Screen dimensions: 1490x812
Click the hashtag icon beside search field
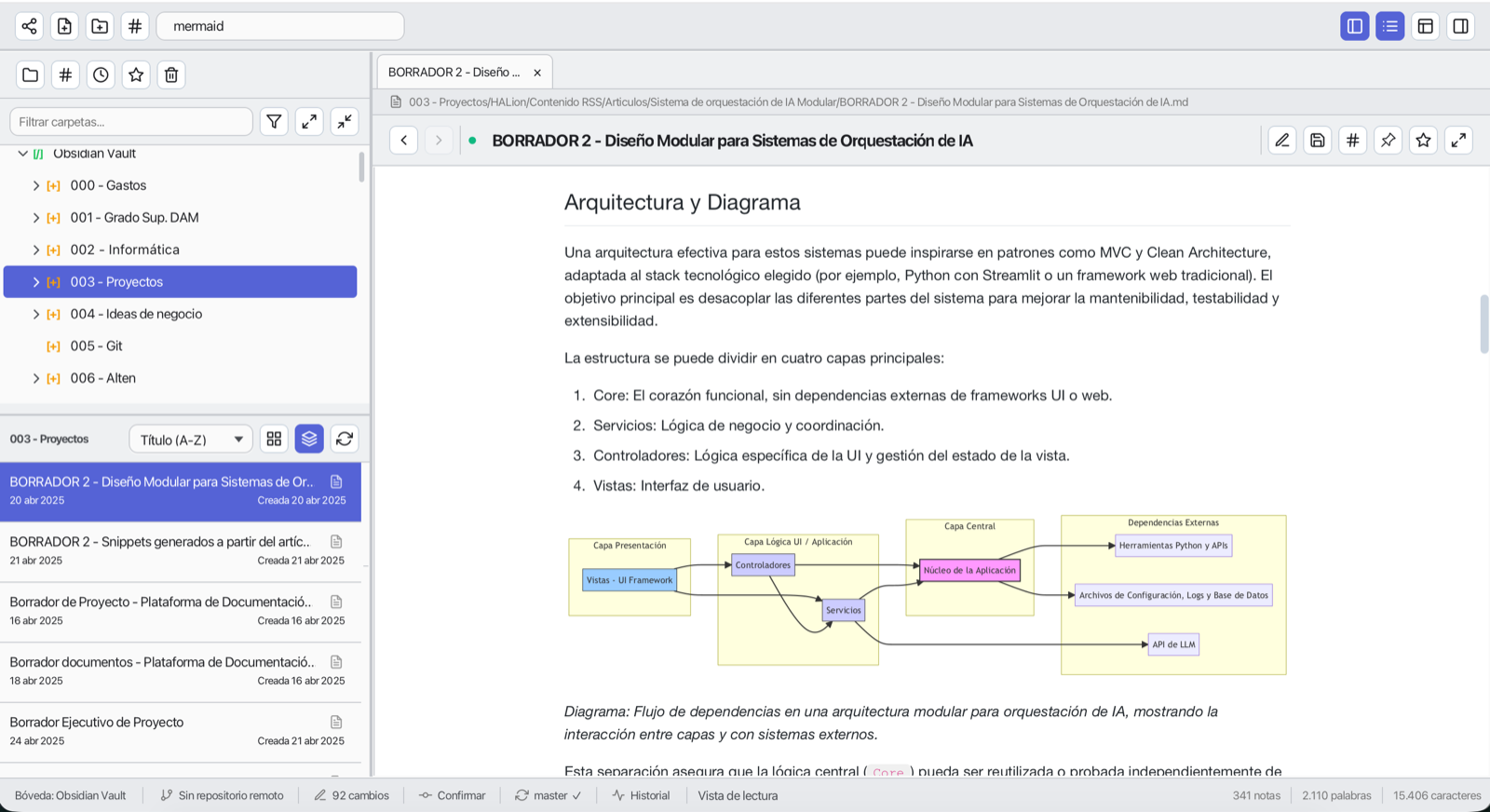click(135, 26)
